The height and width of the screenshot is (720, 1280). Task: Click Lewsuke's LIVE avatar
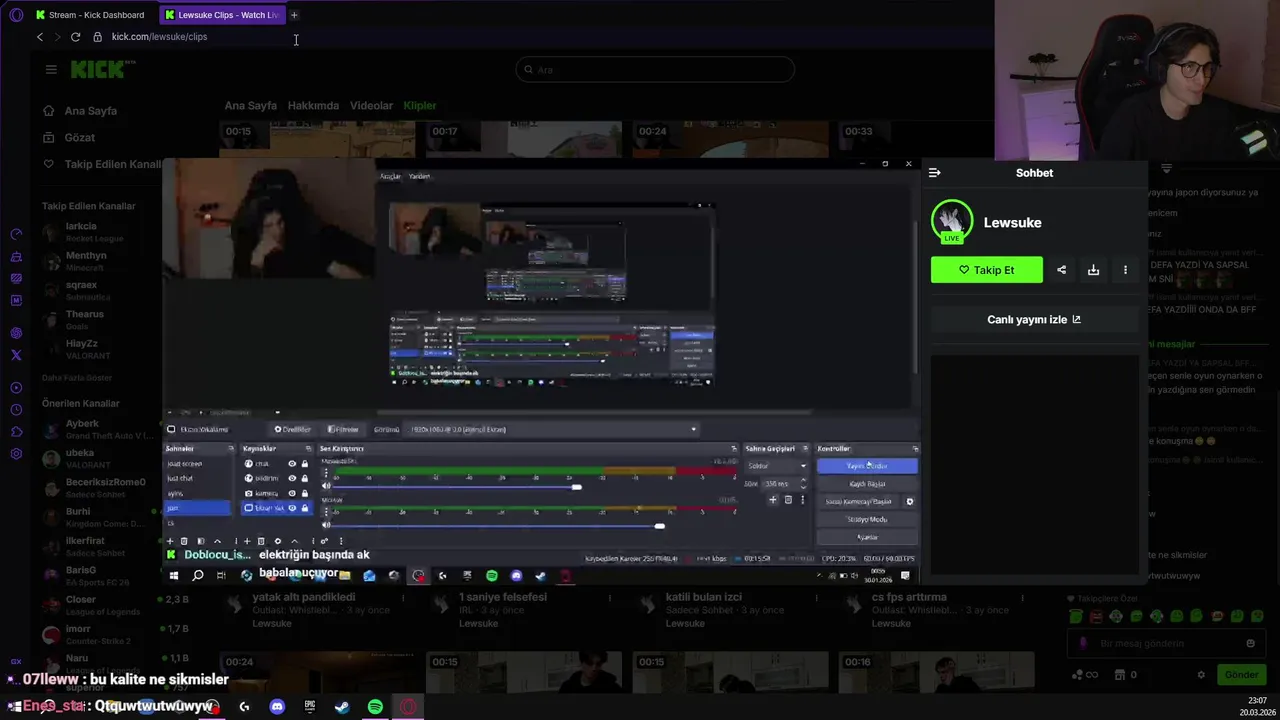point(952,221)
